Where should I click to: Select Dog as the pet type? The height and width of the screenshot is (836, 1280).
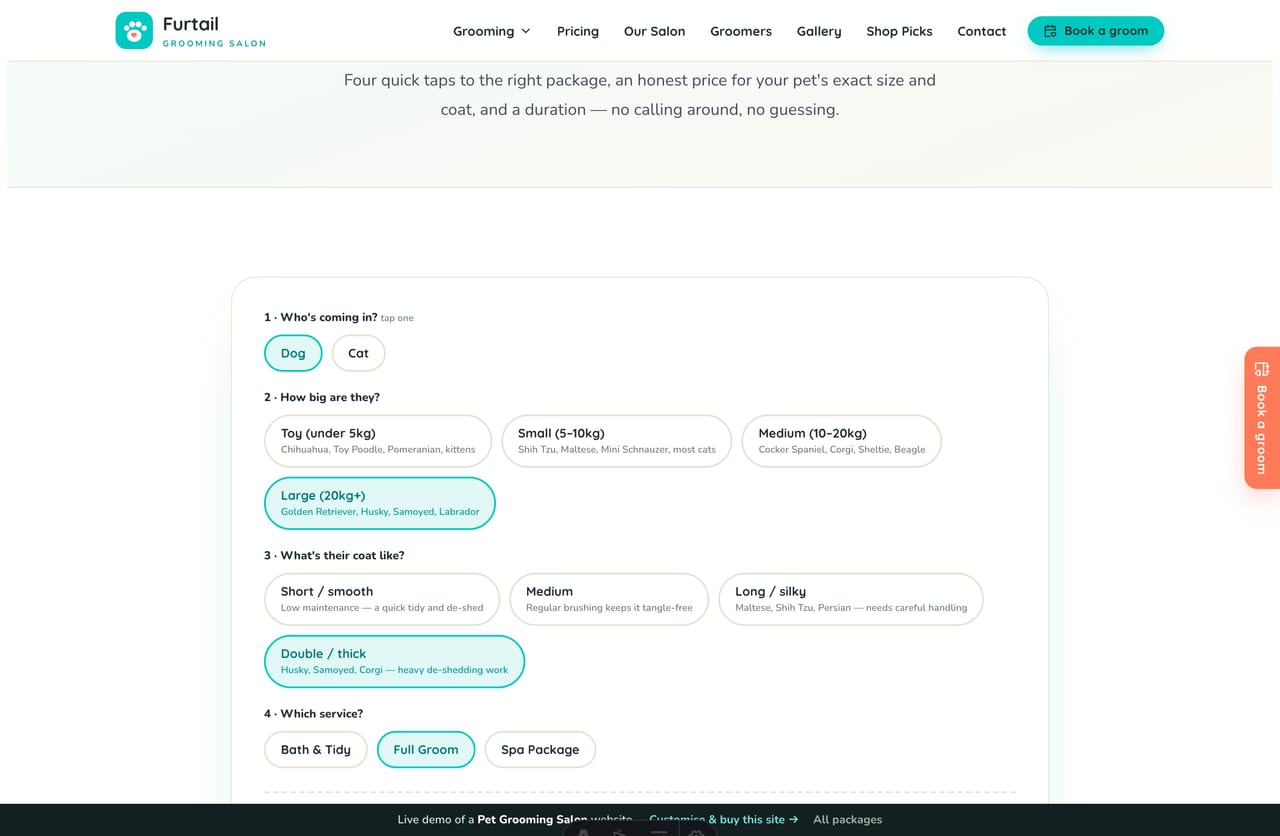tap(293, 353)
